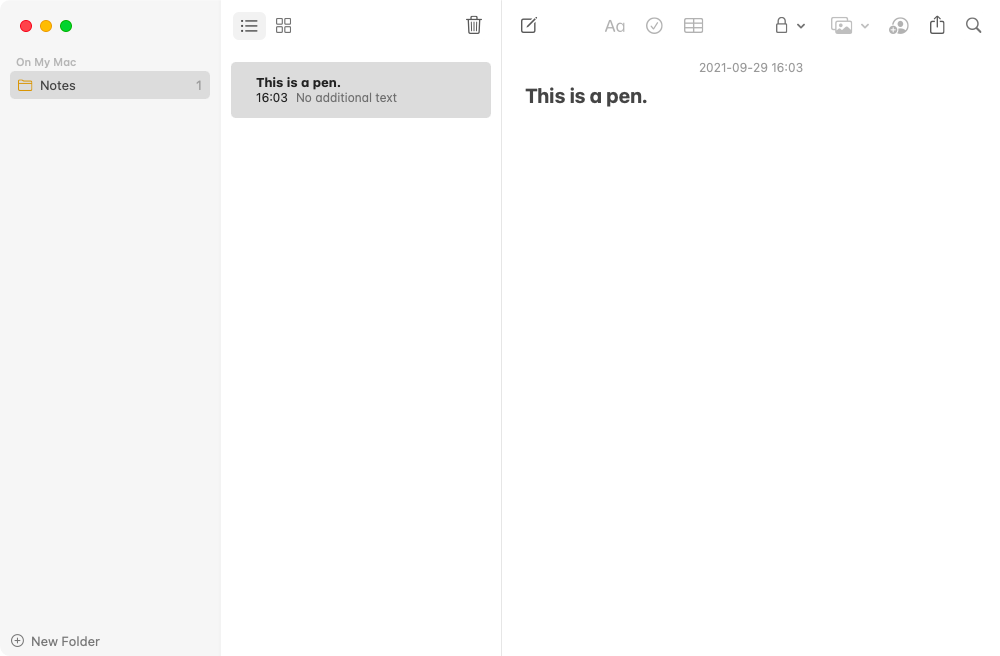The width and height of the screenshot is (1000, 656).
Task: Open search with the magnifier icon
Action: 973,26
